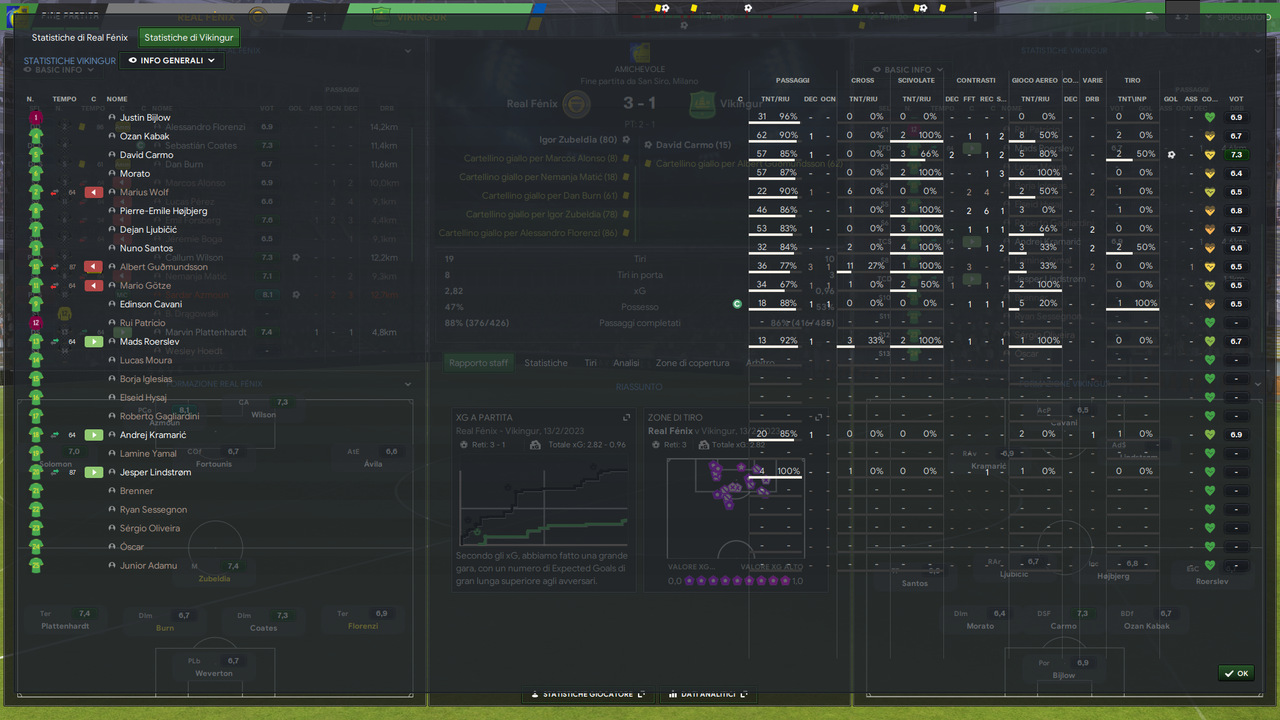Click Pierre-Emile Højbjerg's 6.8 rating badge
The height and width of the screenshot is (720, 1280).
[x=1236, y=211]
